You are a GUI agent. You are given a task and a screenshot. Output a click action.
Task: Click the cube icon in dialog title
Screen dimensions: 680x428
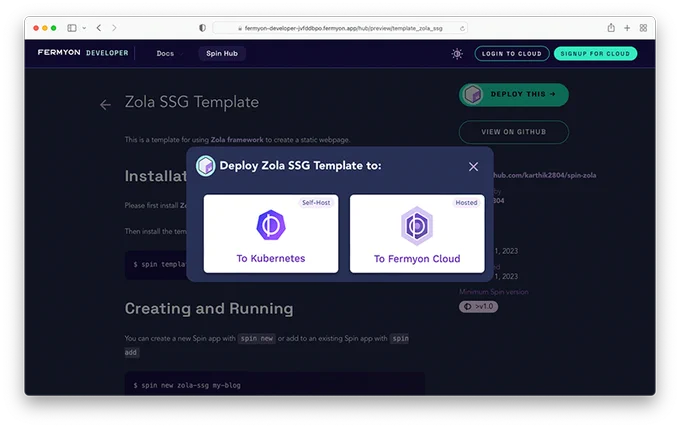(x=206, y=166)
